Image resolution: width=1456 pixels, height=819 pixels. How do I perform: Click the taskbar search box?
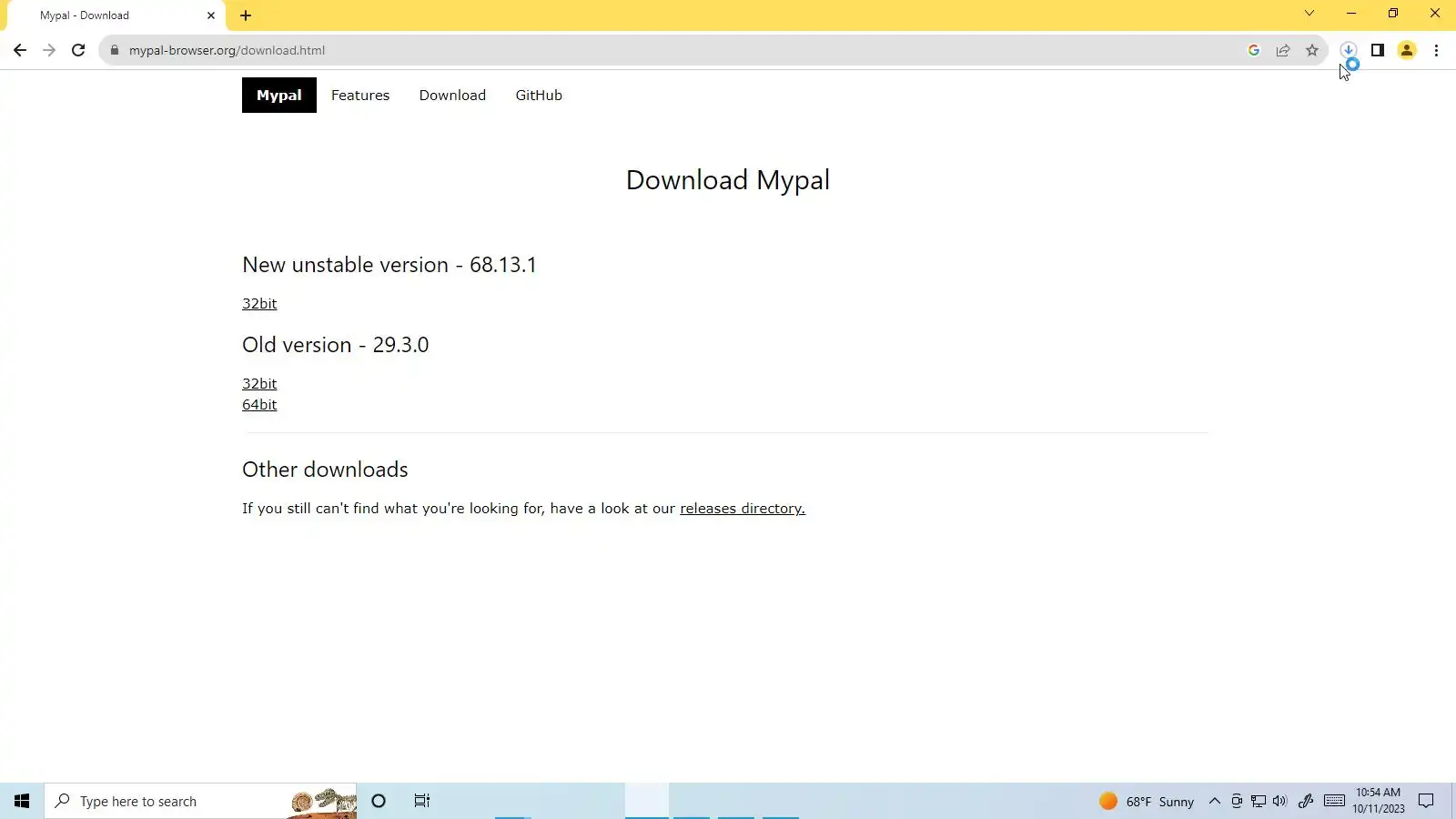(x=200, y=801)
